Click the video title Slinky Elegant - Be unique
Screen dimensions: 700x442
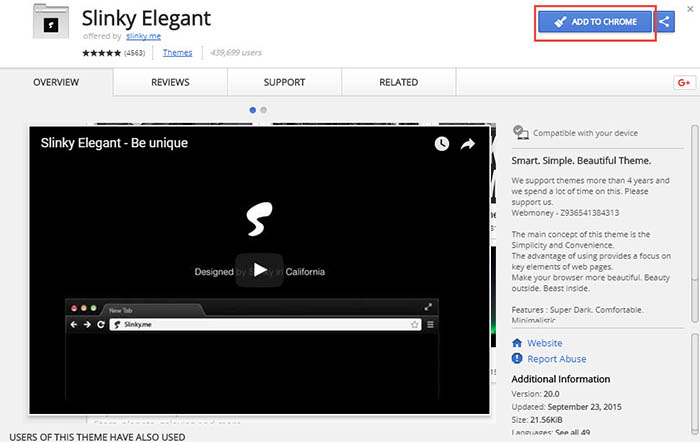click(x=114, y=143)
